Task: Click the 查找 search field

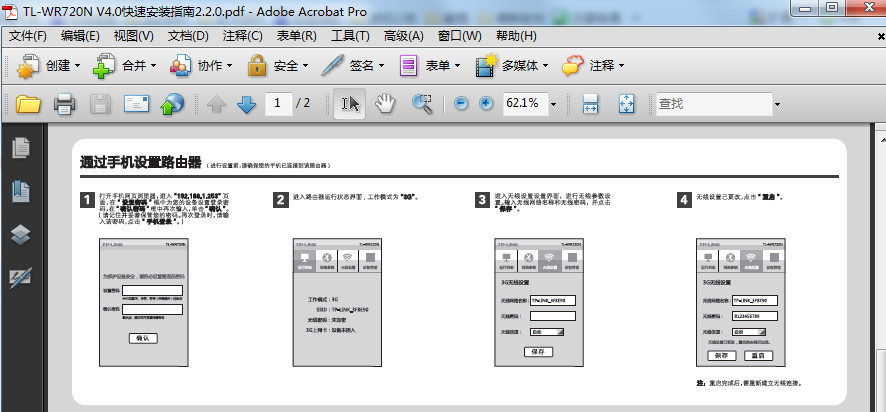Action: [714, 104]
